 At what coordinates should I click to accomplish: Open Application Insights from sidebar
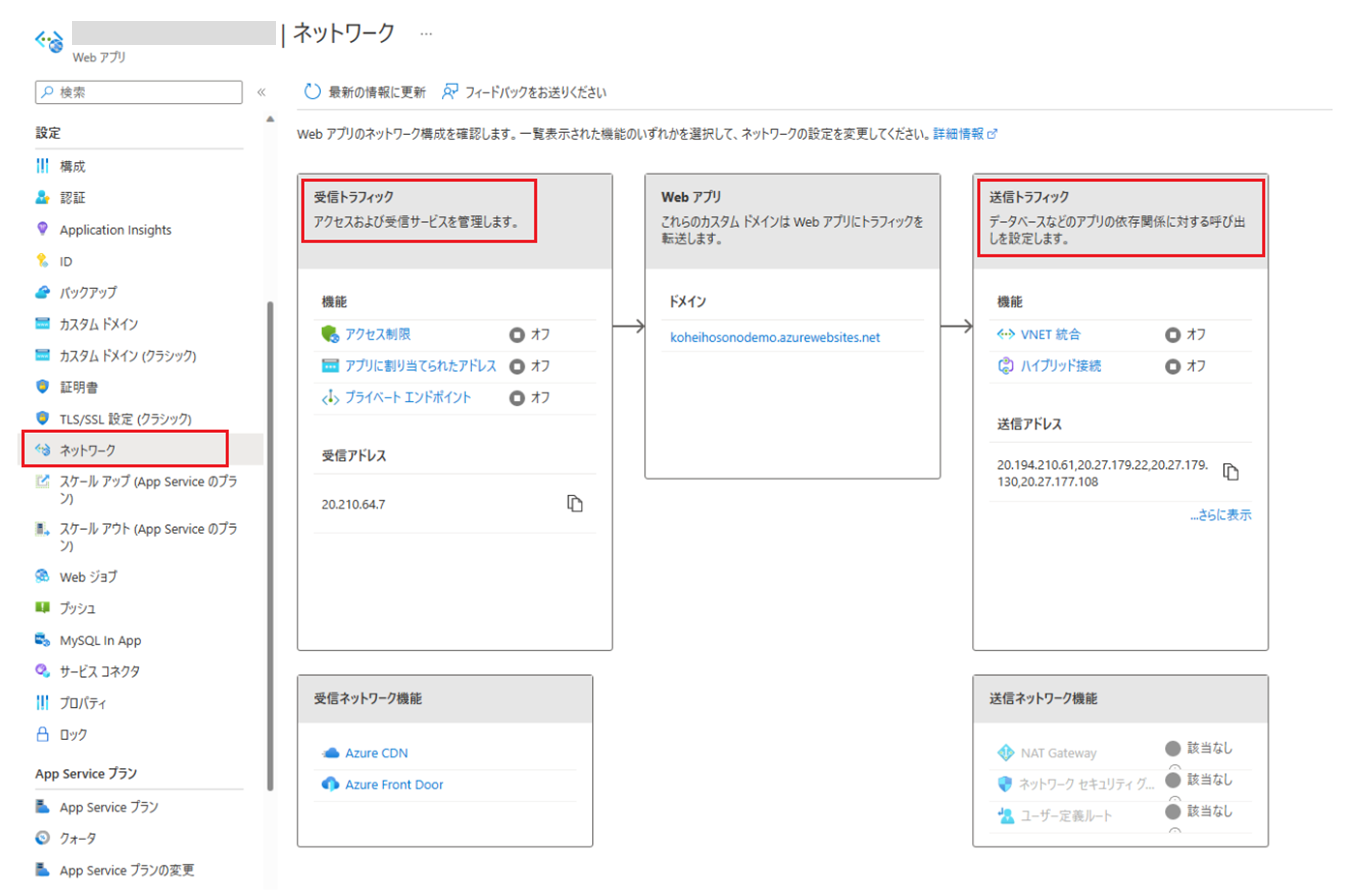tap(115, 229)
